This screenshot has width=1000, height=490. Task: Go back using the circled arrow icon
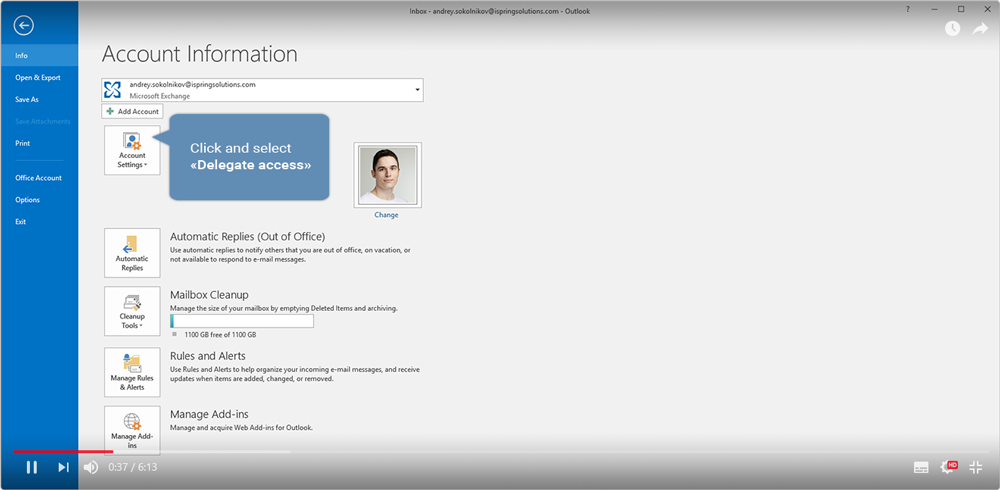[x=24, y=26]
